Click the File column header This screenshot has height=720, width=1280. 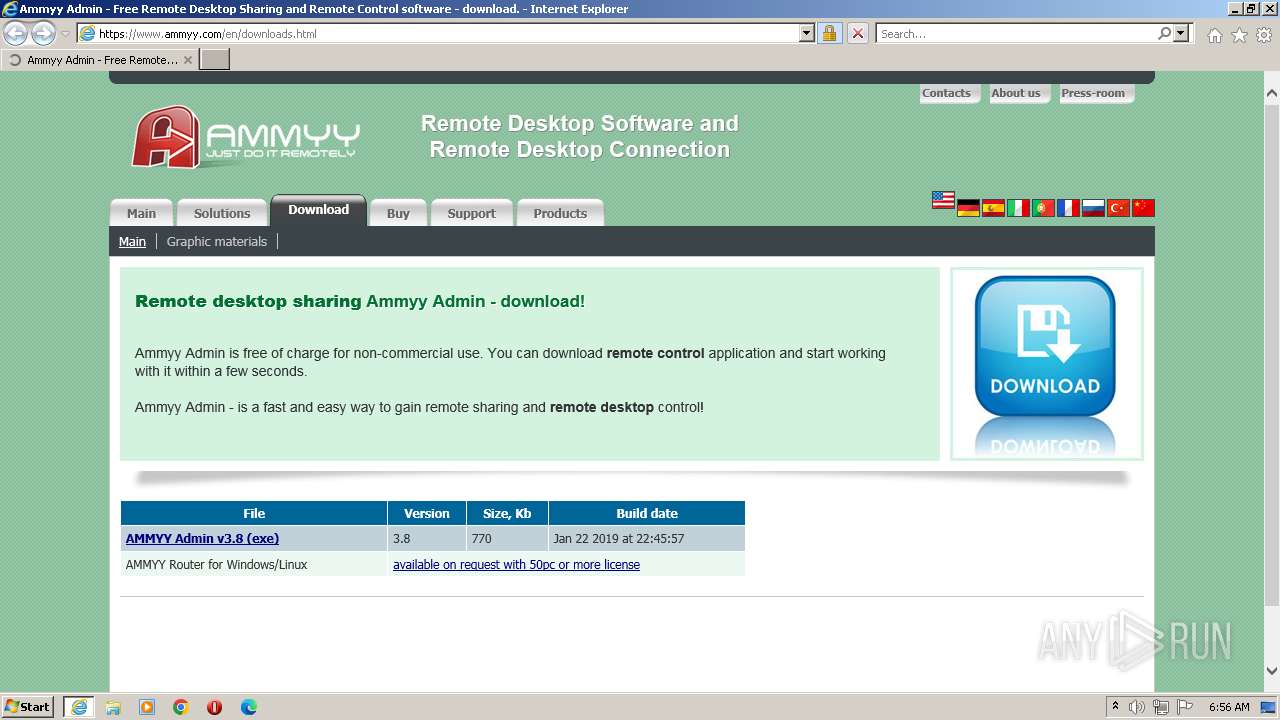click(x=254, y=513)
